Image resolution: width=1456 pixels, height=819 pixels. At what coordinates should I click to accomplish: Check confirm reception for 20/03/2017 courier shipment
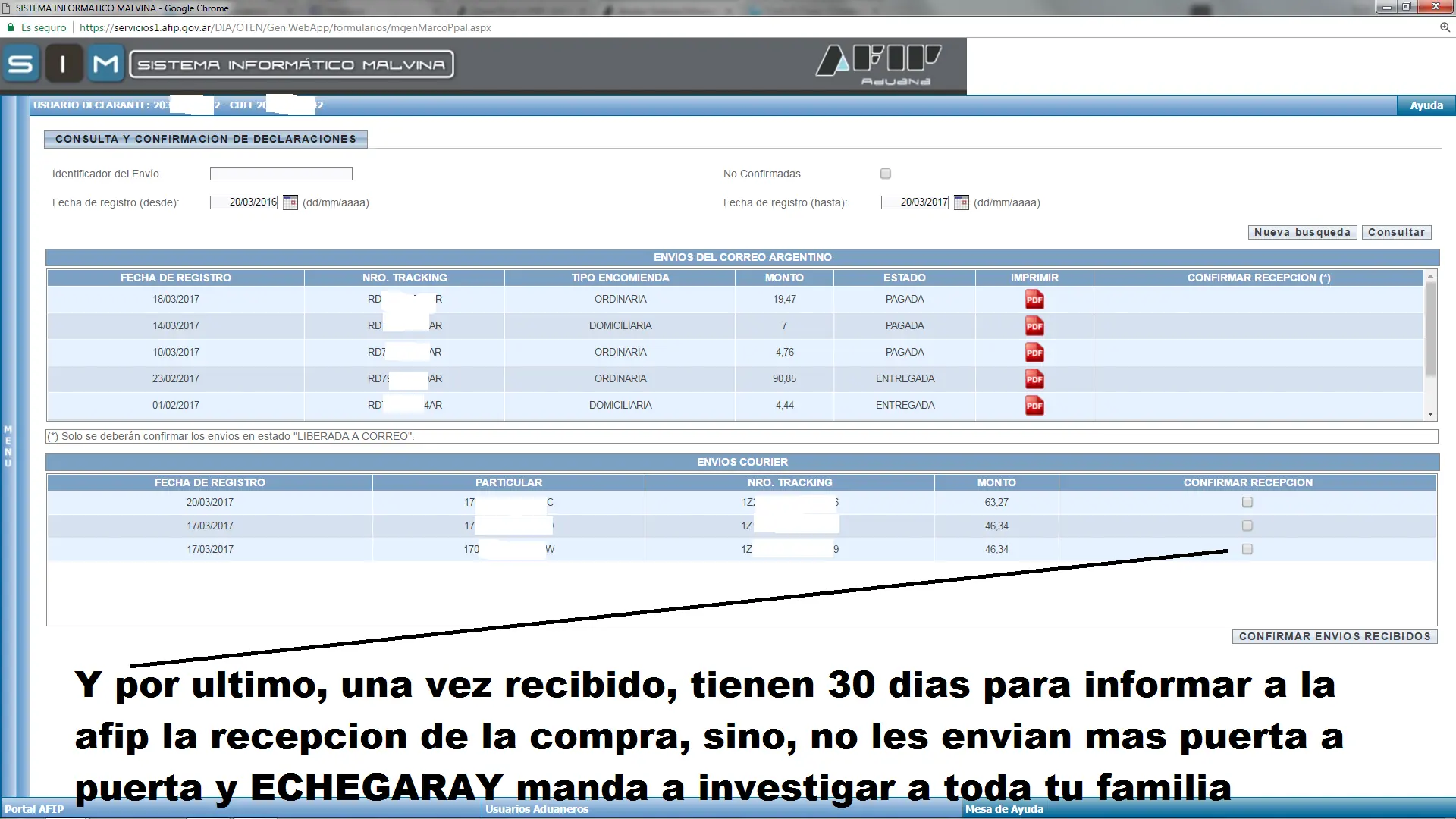pos(1247,502)
